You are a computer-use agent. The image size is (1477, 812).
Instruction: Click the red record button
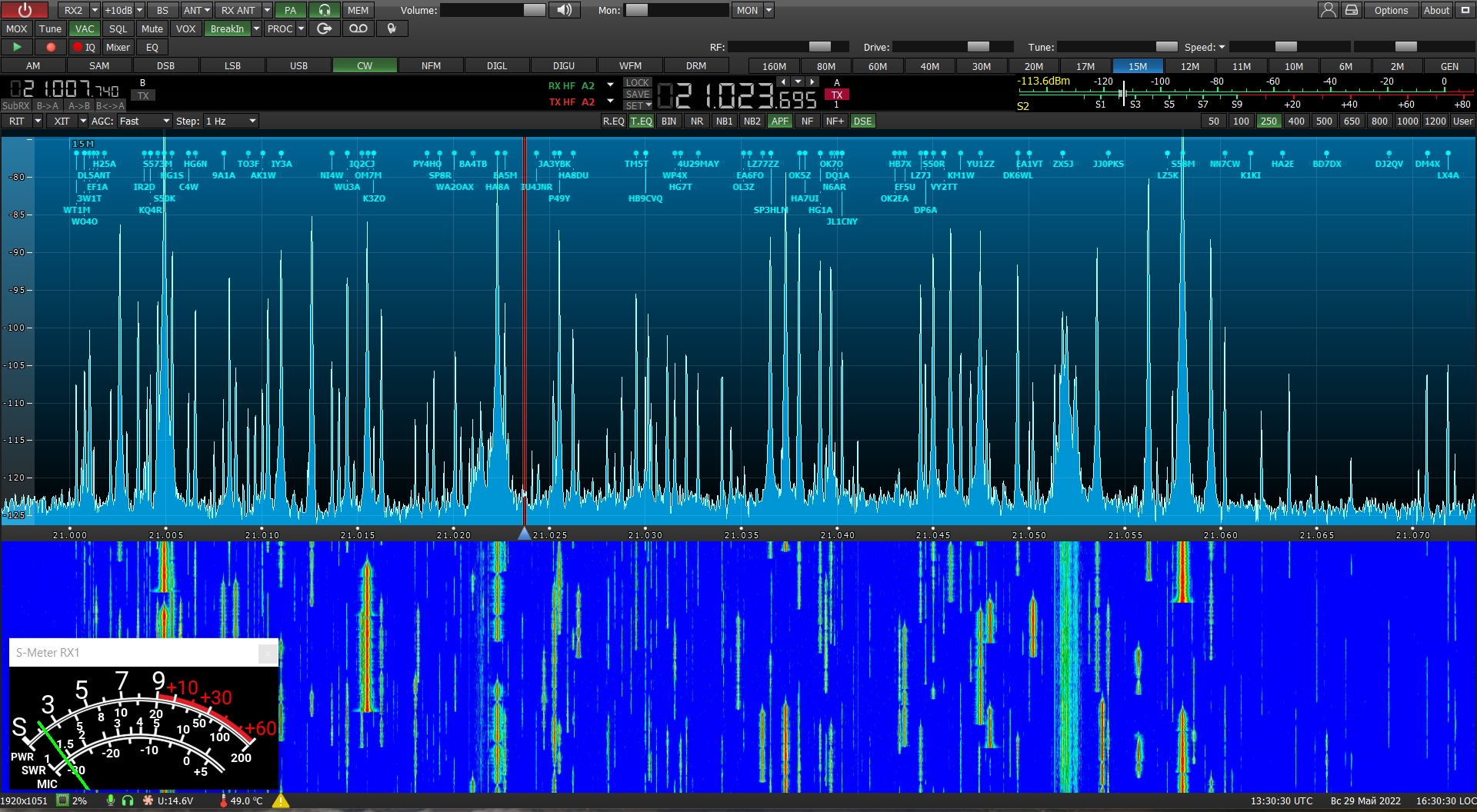coord(51,47)
